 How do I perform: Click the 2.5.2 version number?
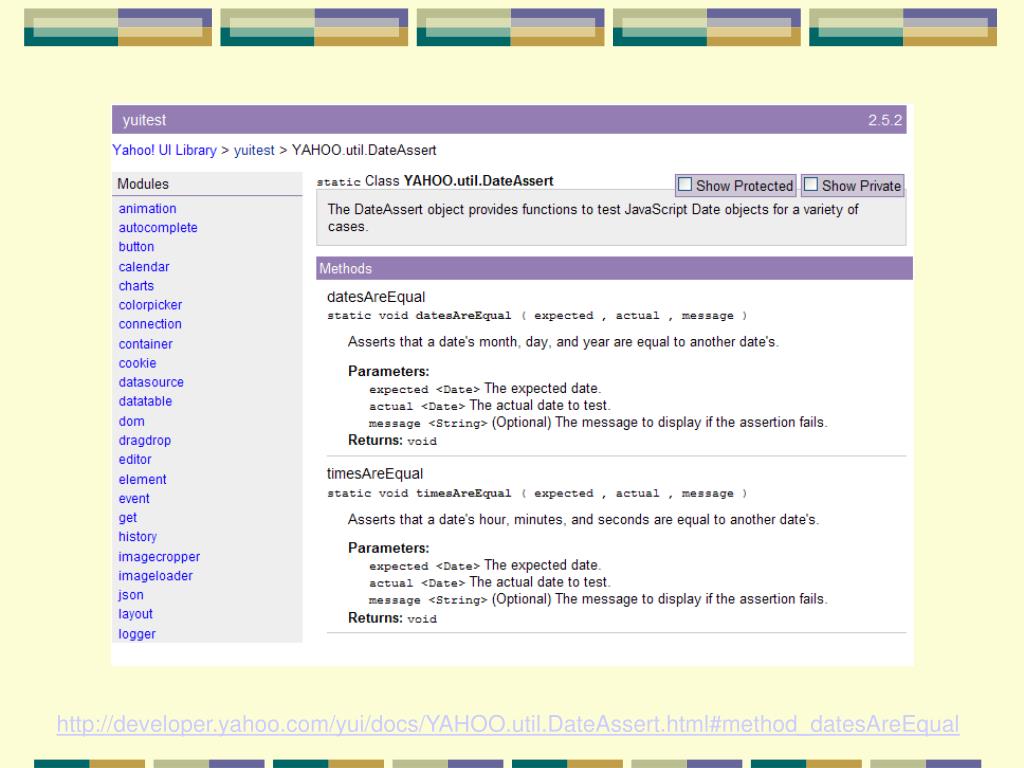tap(885, 120)
